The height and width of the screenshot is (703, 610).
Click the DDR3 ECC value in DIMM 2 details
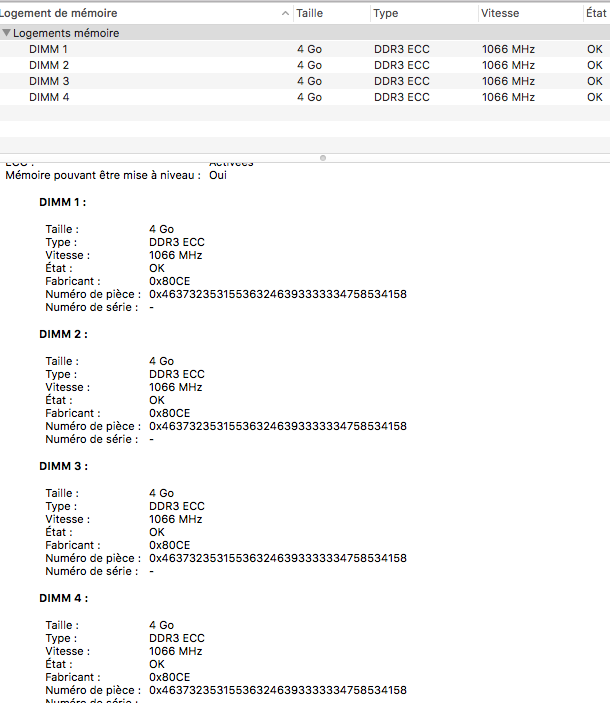[x=177, y=374]
